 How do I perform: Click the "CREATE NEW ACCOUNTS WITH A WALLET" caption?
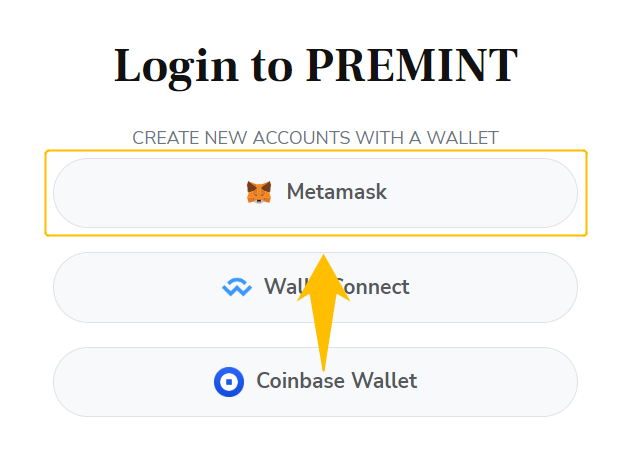[x=316, y=138]
